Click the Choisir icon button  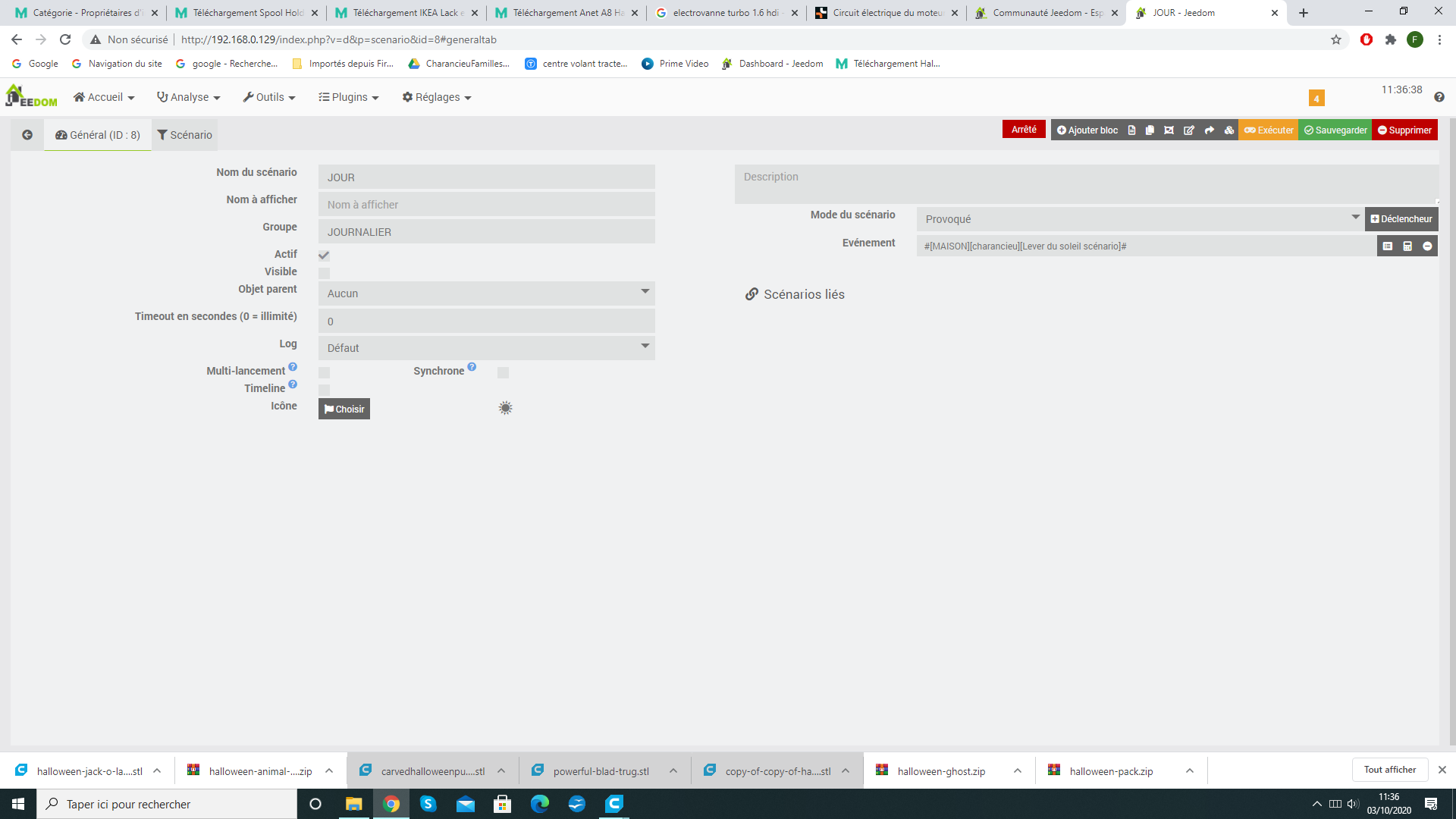pos(344,409)
